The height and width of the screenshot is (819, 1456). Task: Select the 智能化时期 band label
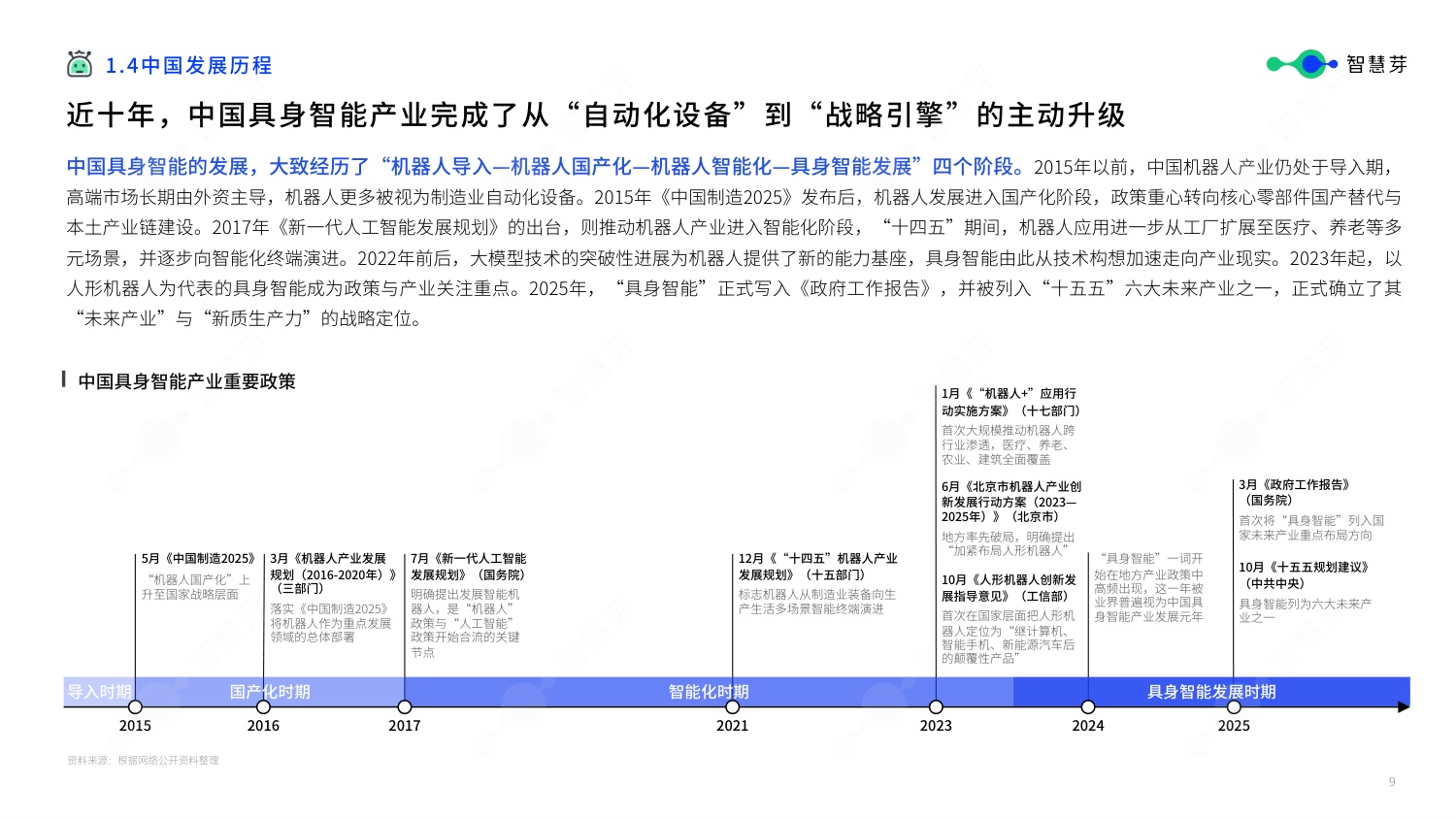(x=709, y=692)
